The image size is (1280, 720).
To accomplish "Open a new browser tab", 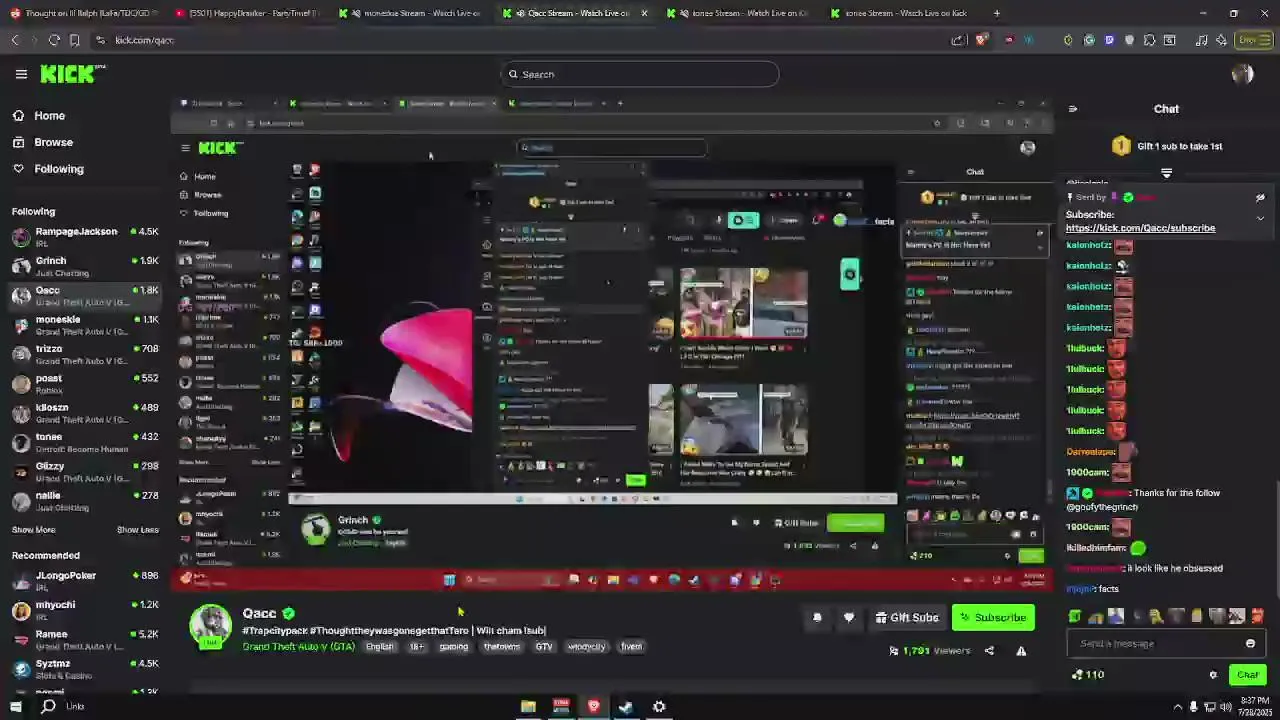I will pyautogui.click(x=996, y=13).
